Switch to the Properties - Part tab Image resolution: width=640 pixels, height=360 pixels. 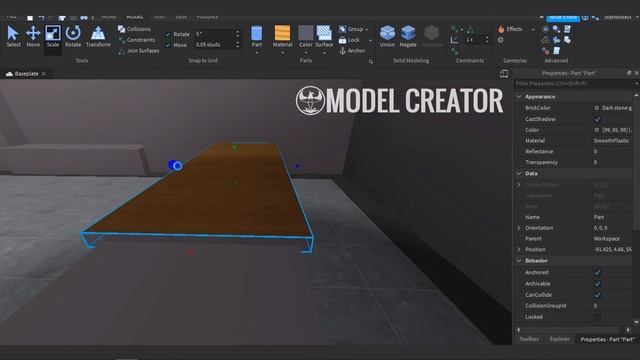coord(607,339)
